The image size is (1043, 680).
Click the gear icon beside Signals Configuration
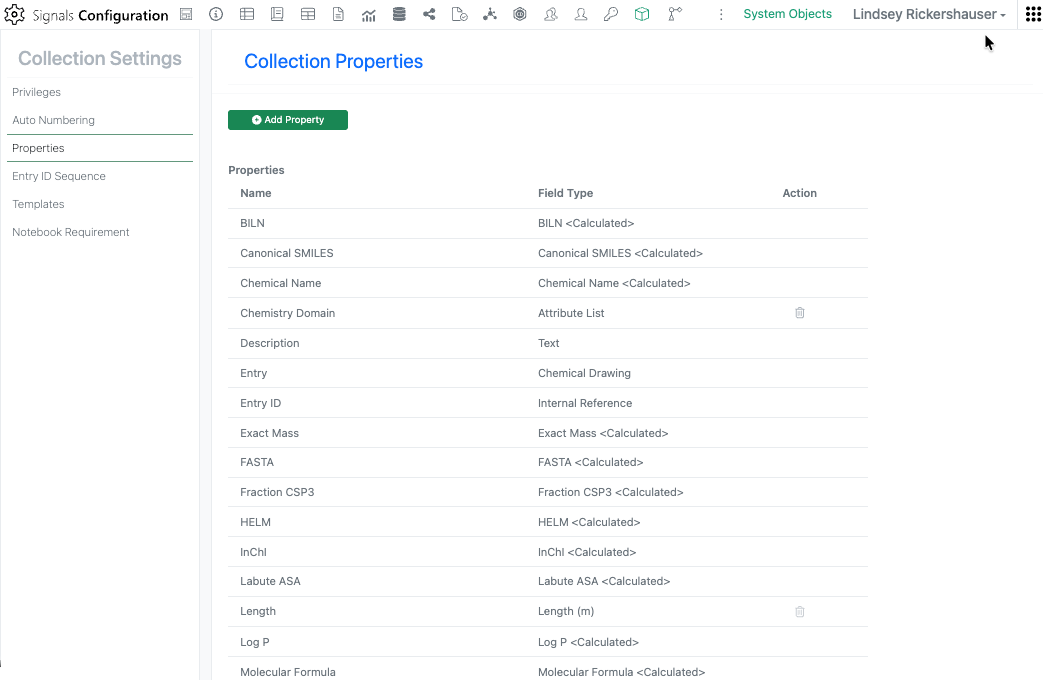point(14,14)
